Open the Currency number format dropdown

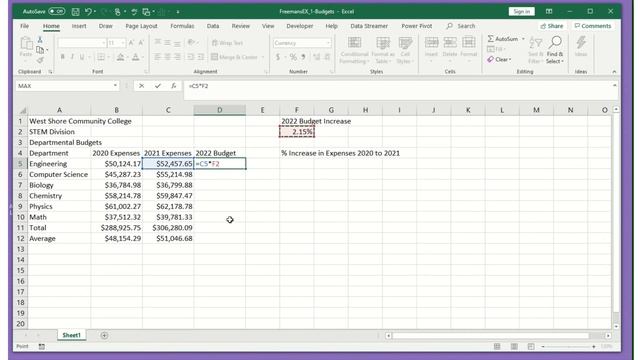(x=328, y=43)
